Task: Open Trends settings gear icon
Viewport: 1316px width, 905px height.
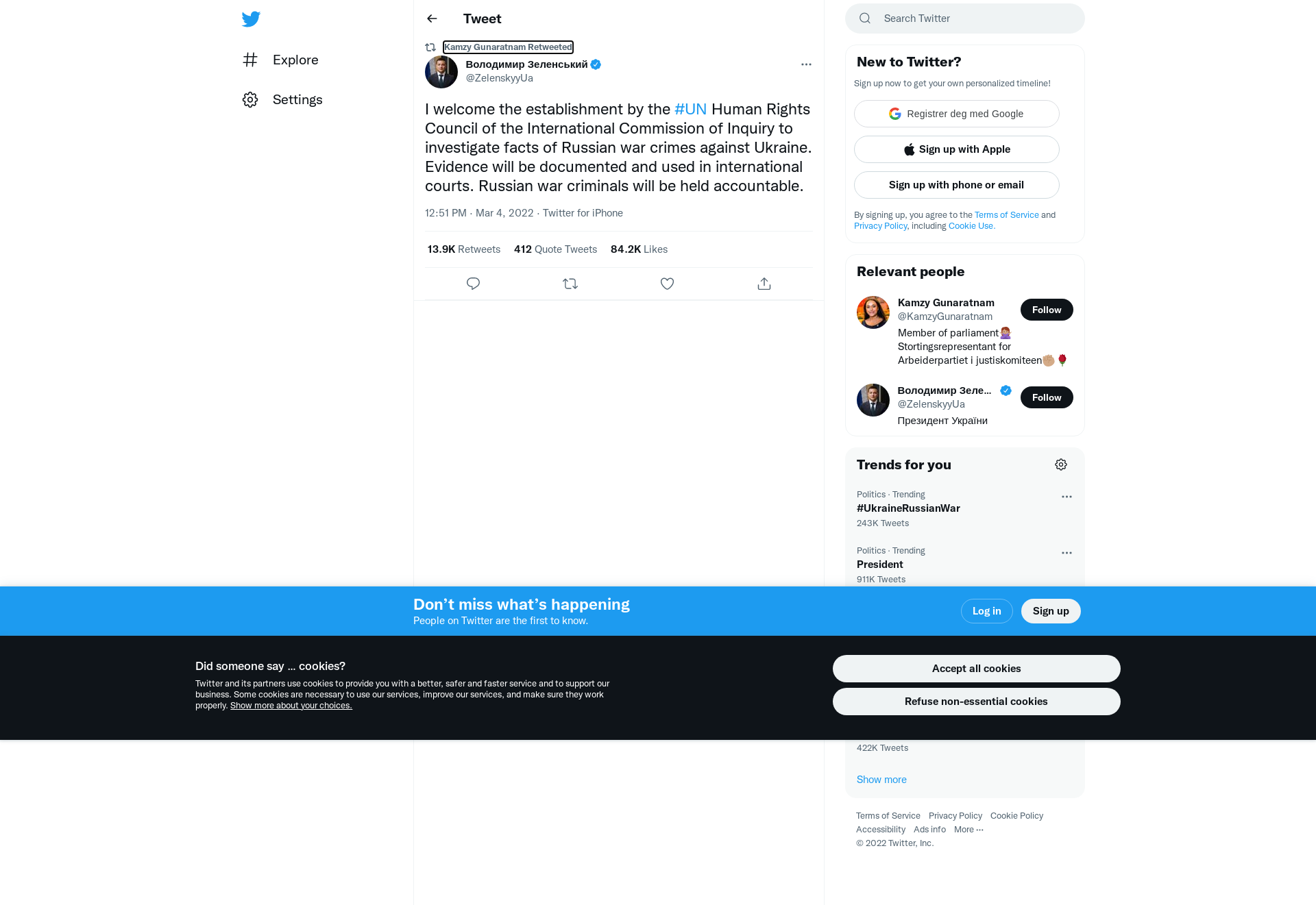Action: [x=1061, y=464]
